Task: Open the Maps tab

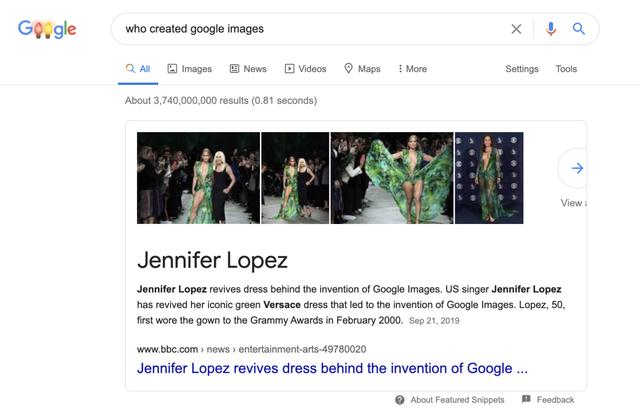Action: point(362,69)
